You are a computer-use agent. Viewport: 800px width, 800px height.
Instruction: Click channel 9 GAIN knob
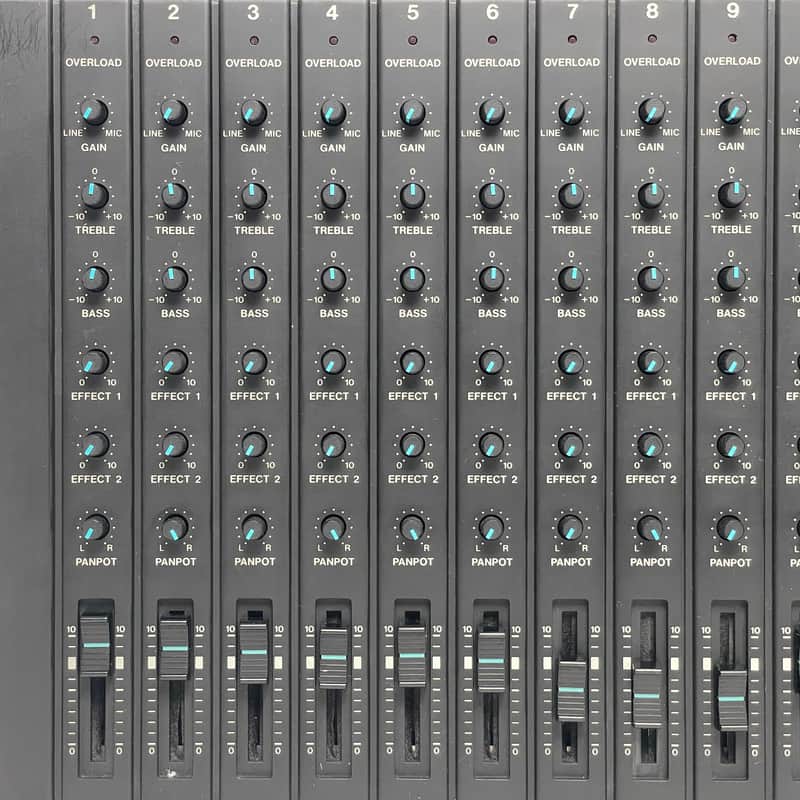[732, 111]
